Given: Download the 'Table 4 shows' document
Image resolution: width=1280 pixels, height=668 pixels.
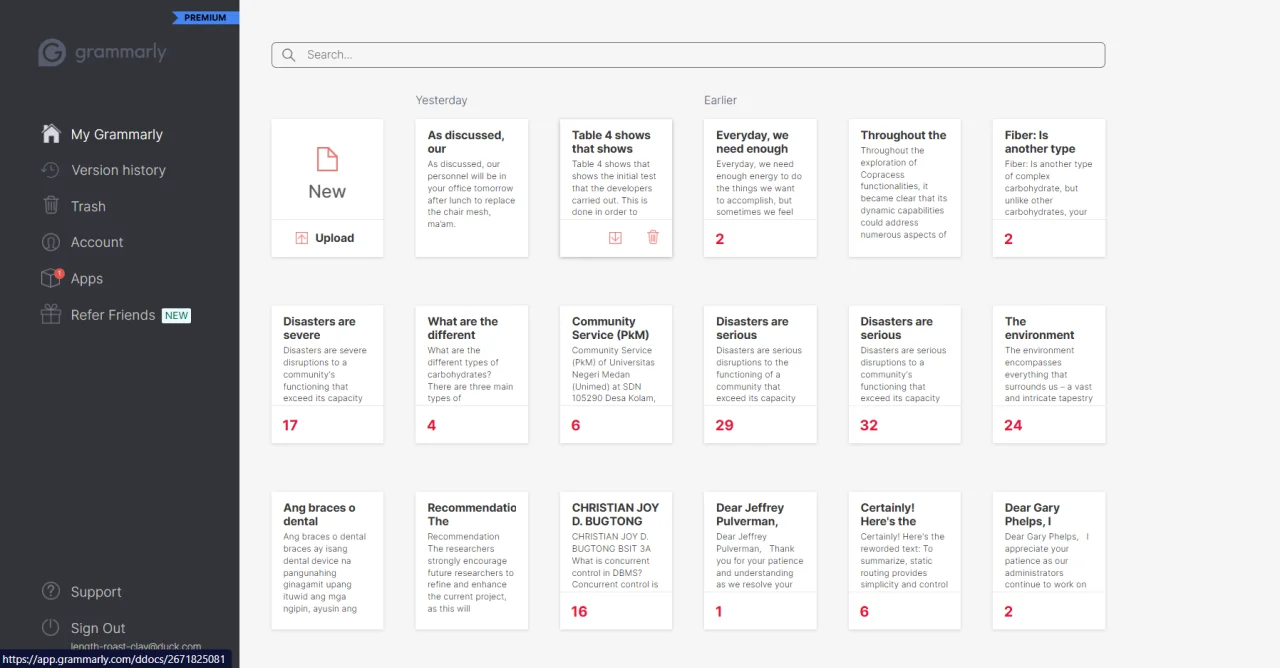Looking at the screenshot, I should click(x=615, y=237).
